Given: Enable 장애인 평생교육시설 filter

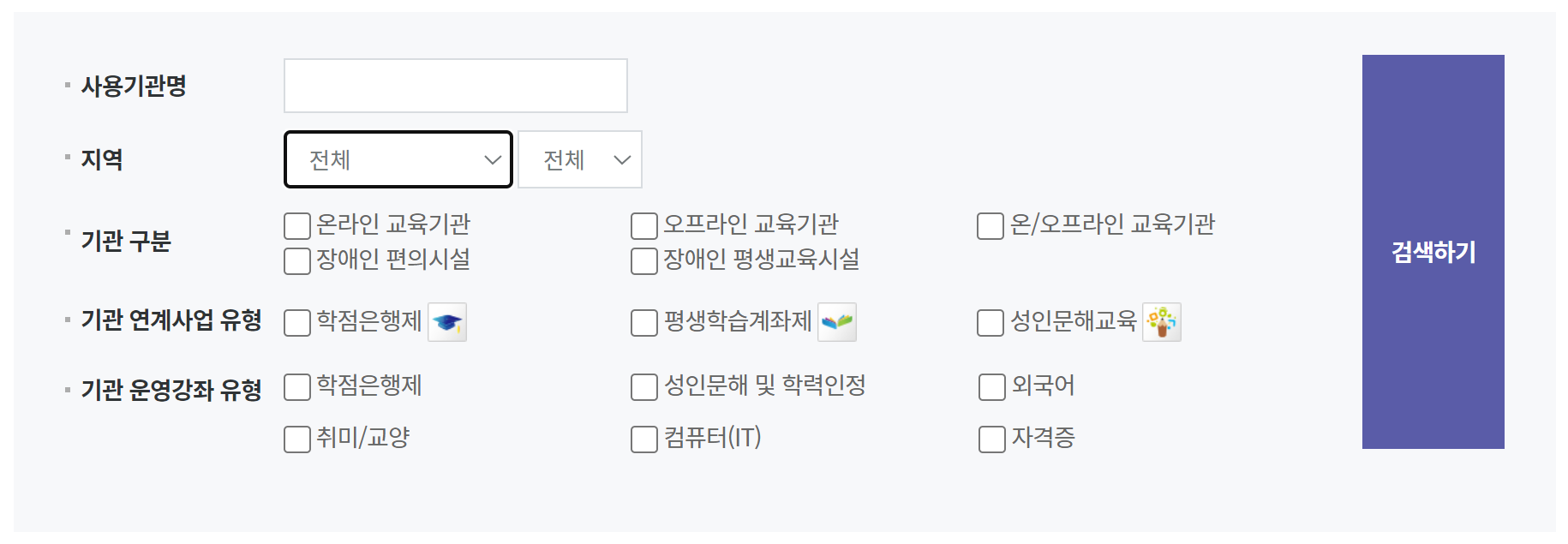Looking at the screenshot, I should point(643,260).
